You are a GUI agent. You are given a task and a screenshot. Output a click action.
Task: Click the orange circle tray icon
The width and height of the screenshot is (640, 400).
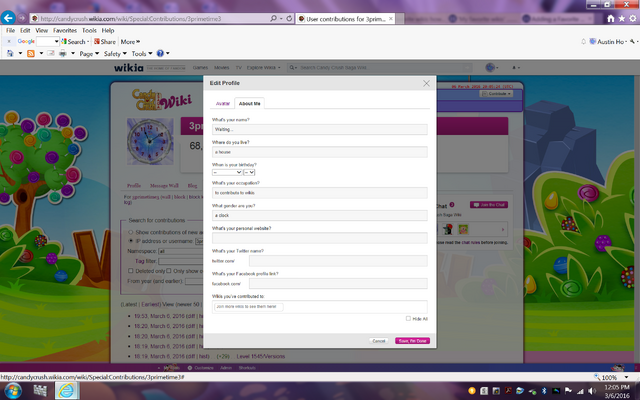(x=472, y=391)
